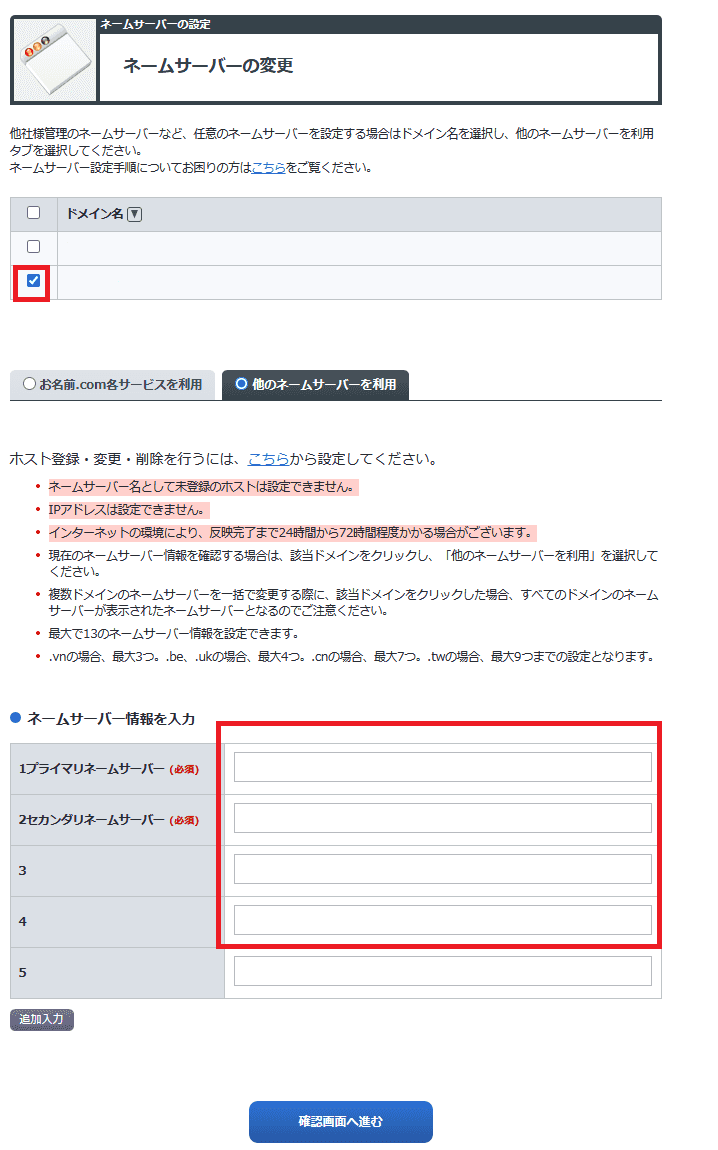Click the ドメイン名 column header text

click(x=95, y=214)
